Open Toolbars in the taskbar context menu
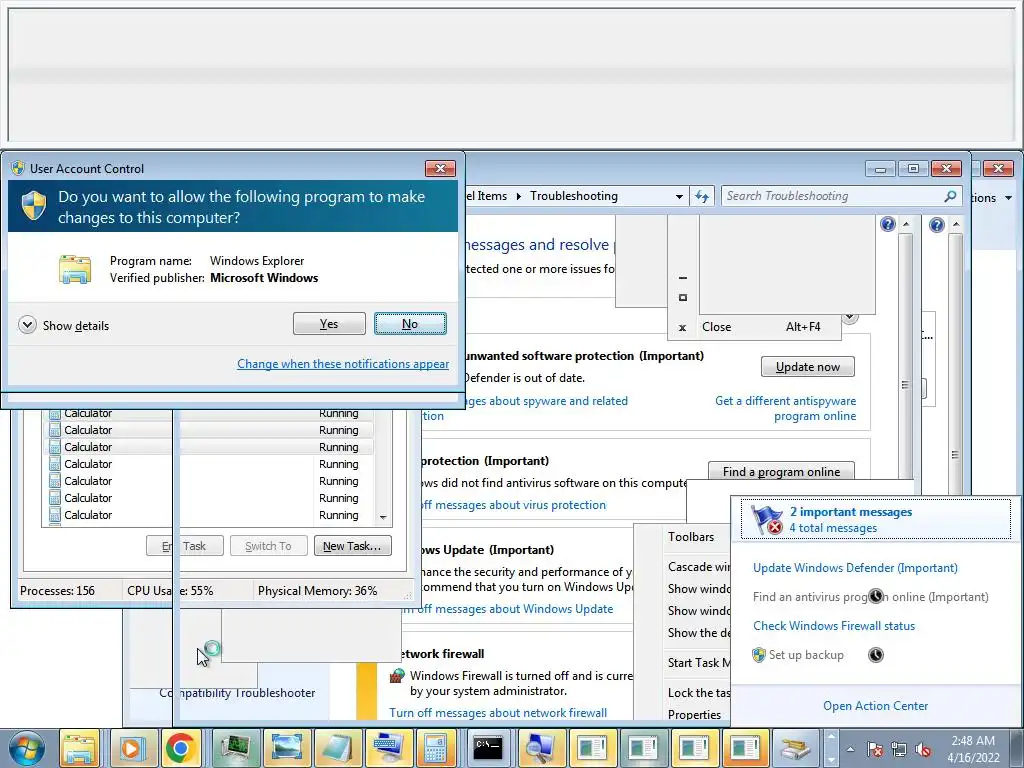1024x768 pixels. (x=691, y=537)
